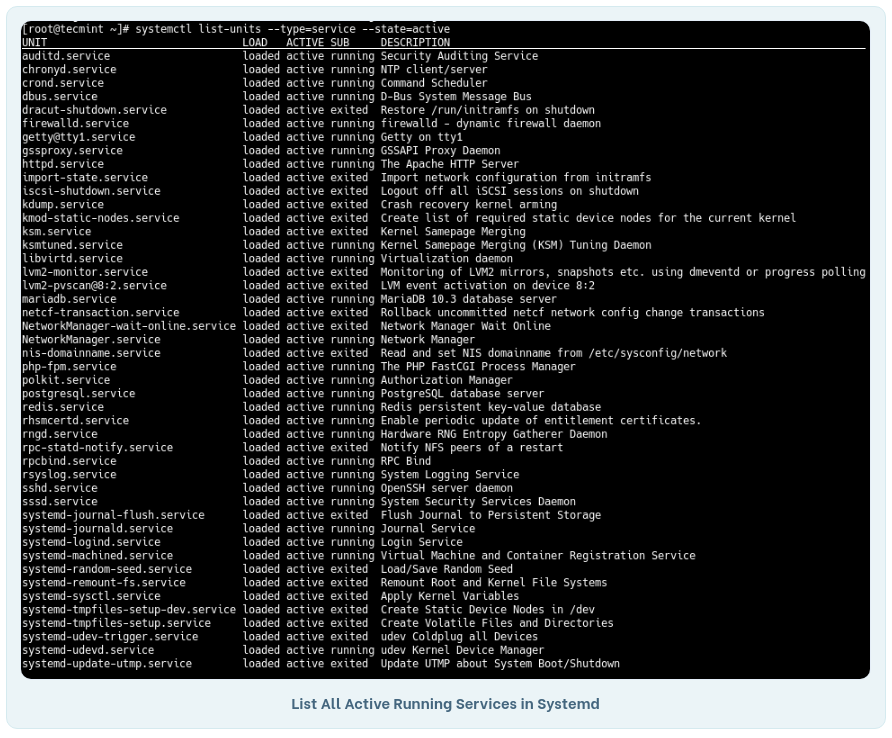Select firewalld.service unit name
892x738 pixels.
tap(75, 123)
